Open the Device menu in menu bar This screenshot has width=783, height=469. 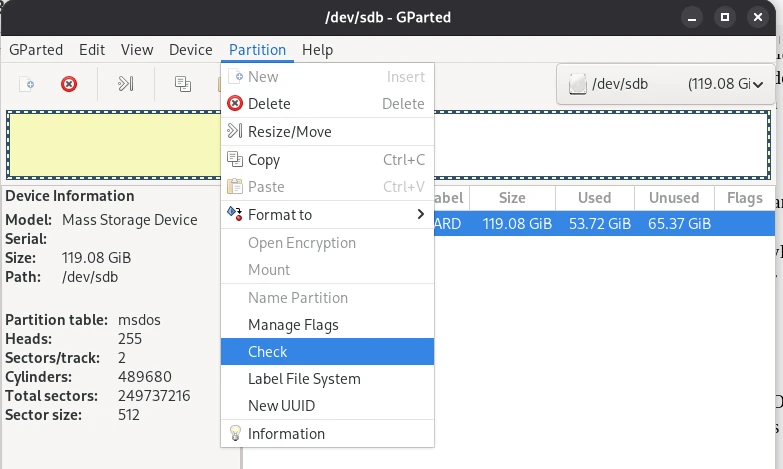tap(190, 50)
